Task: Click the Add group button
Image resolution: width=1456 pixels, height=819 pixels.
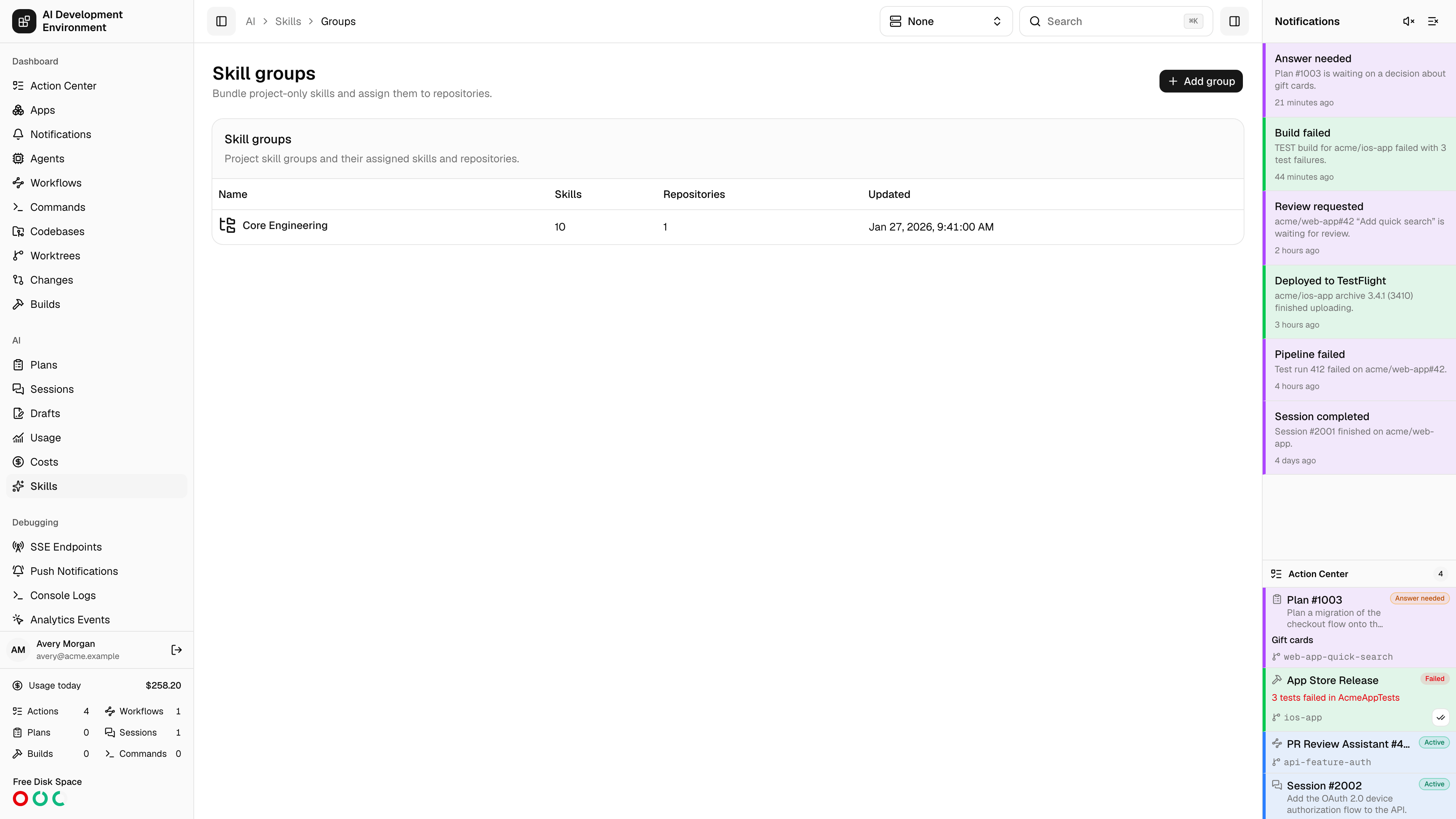Action: tap(1200, 82)
